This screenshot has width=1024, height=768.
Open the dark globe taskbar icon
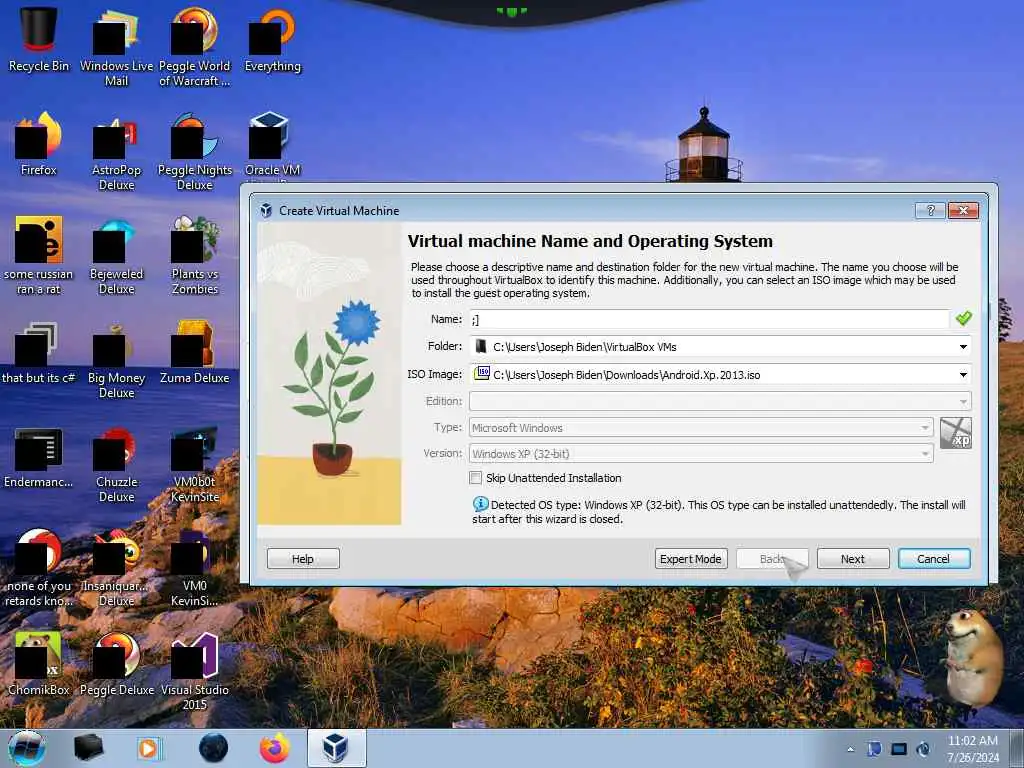[214, 748]
